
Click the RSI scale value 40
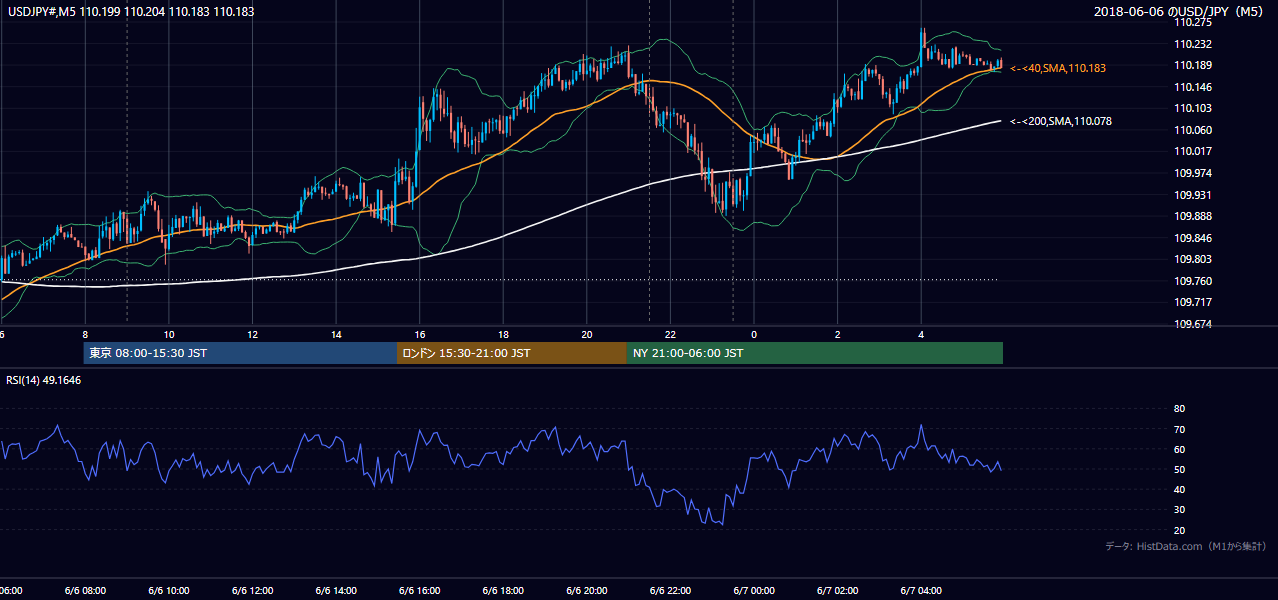pyautogui.click(x=1179, y=489)
